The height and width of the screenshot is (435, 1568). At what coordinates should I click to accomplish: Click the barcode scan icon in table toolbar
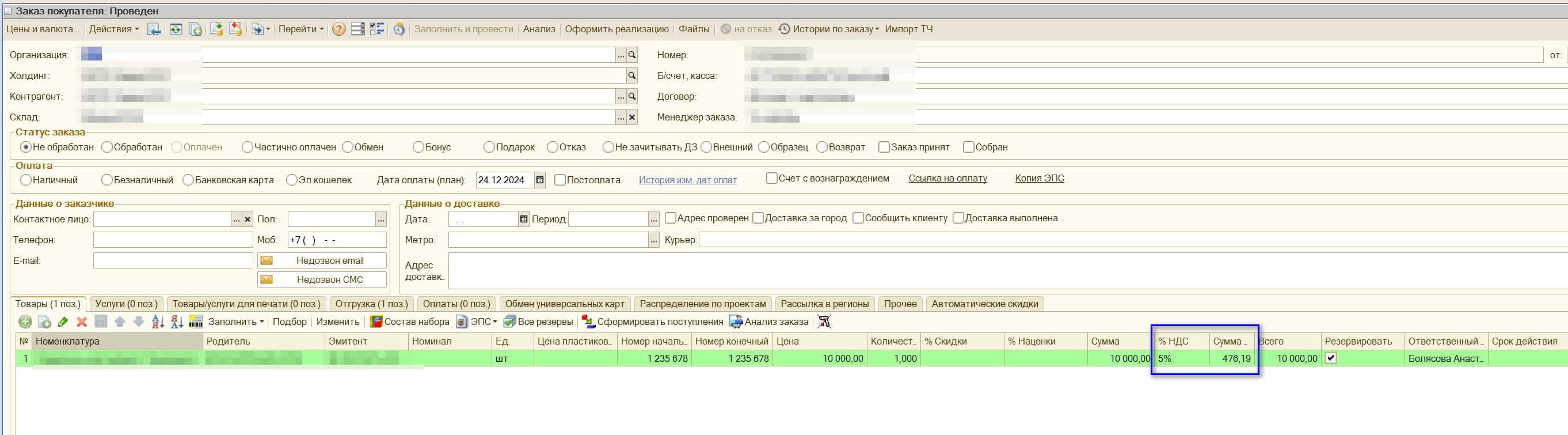coord(195,321)
